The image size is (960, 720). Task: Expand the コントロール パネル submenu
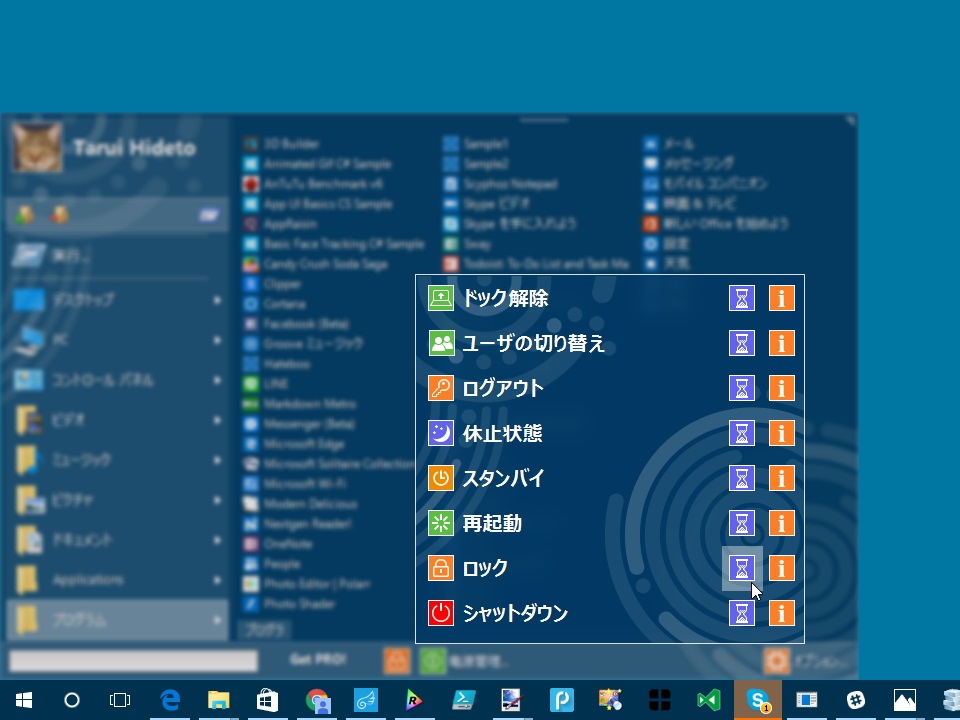click(x=216, y=381)
